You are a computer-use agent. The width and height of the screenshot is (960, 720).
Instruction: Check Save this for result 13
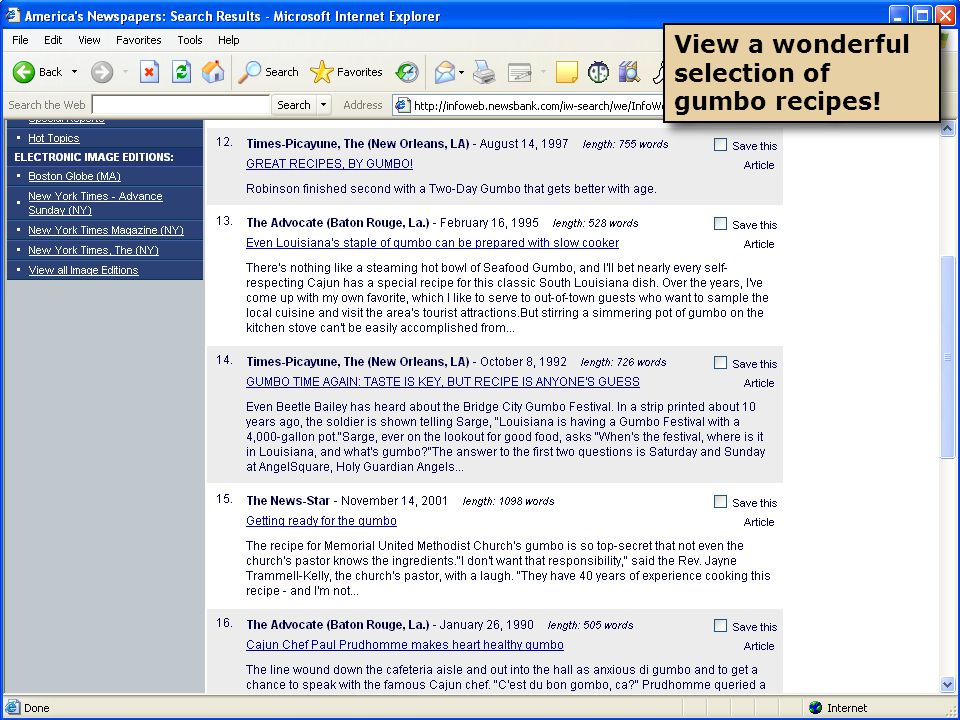click(x=721, y=224)
